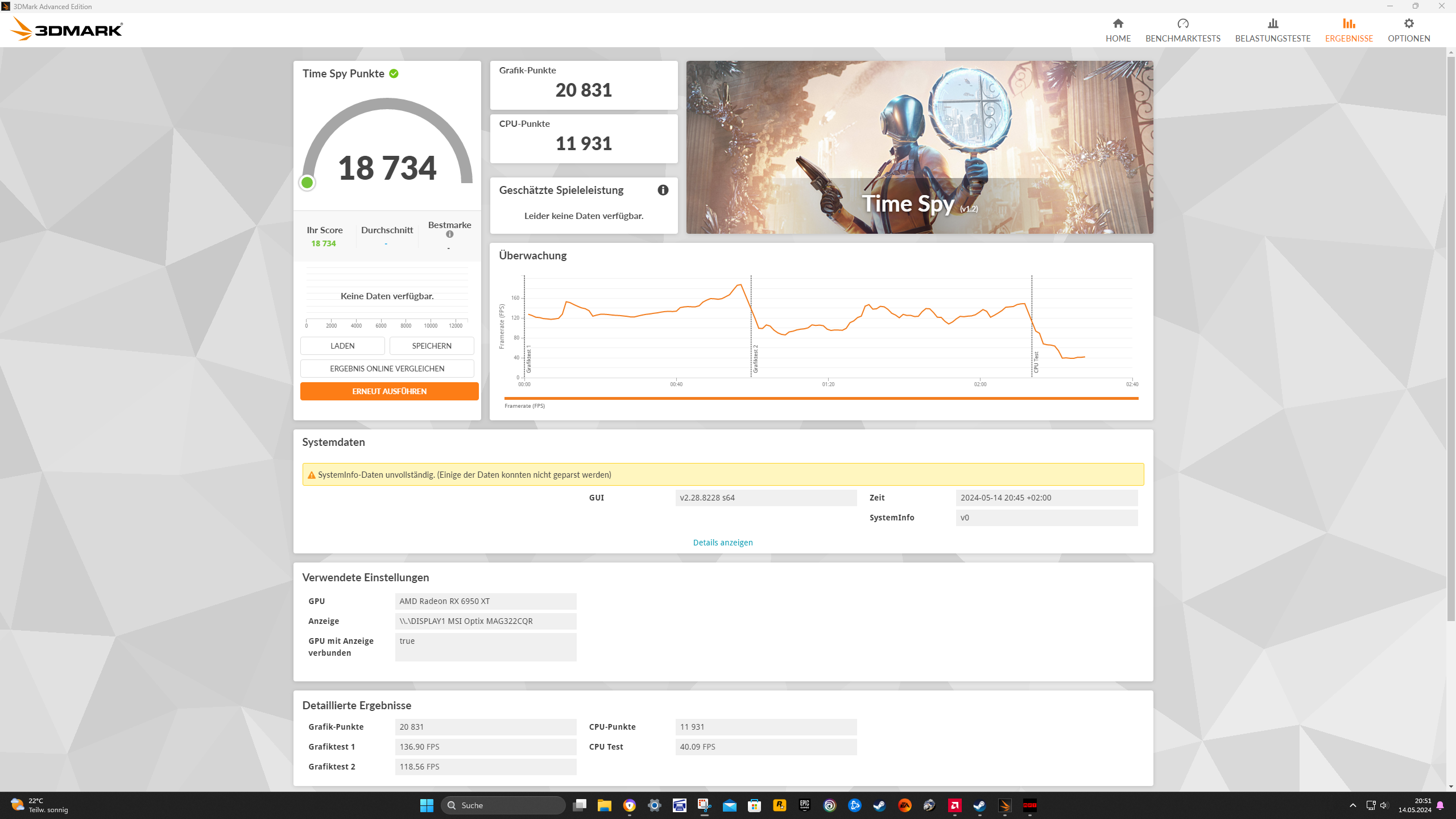Image resolution: width=1456 pixels, height=819 pixels.
Task: Click the taskbar Suche search box
Action: tap(503, 805)
